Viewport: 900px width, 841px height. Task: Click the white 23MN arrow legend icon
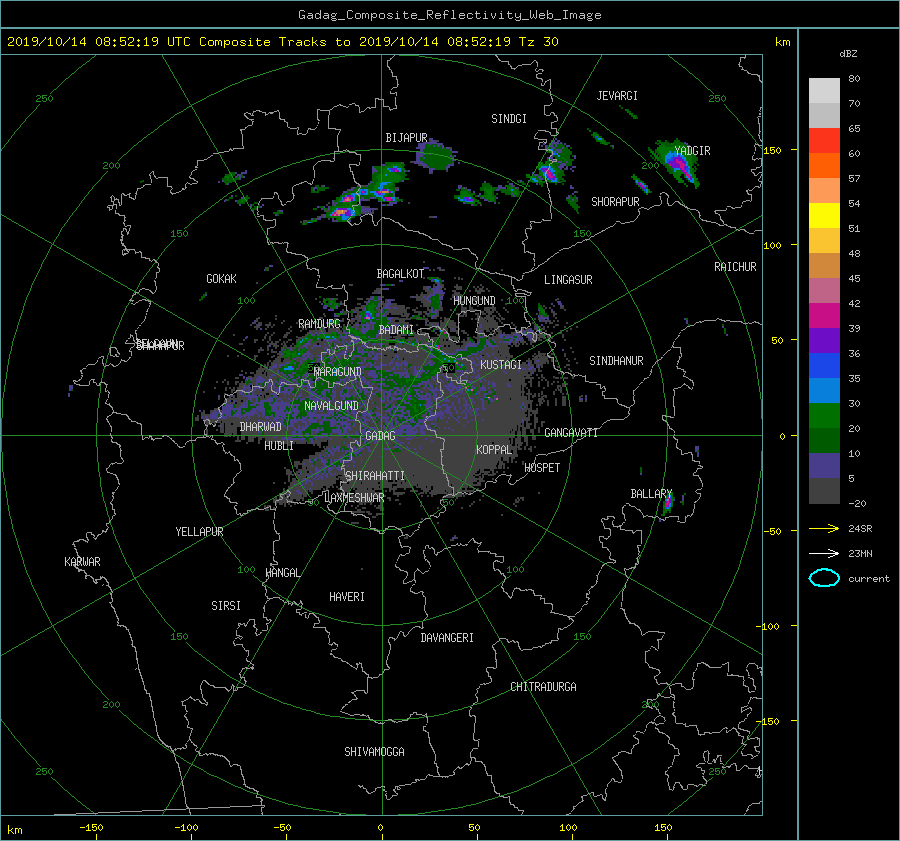pyautogui.click(x=824, y=553)
